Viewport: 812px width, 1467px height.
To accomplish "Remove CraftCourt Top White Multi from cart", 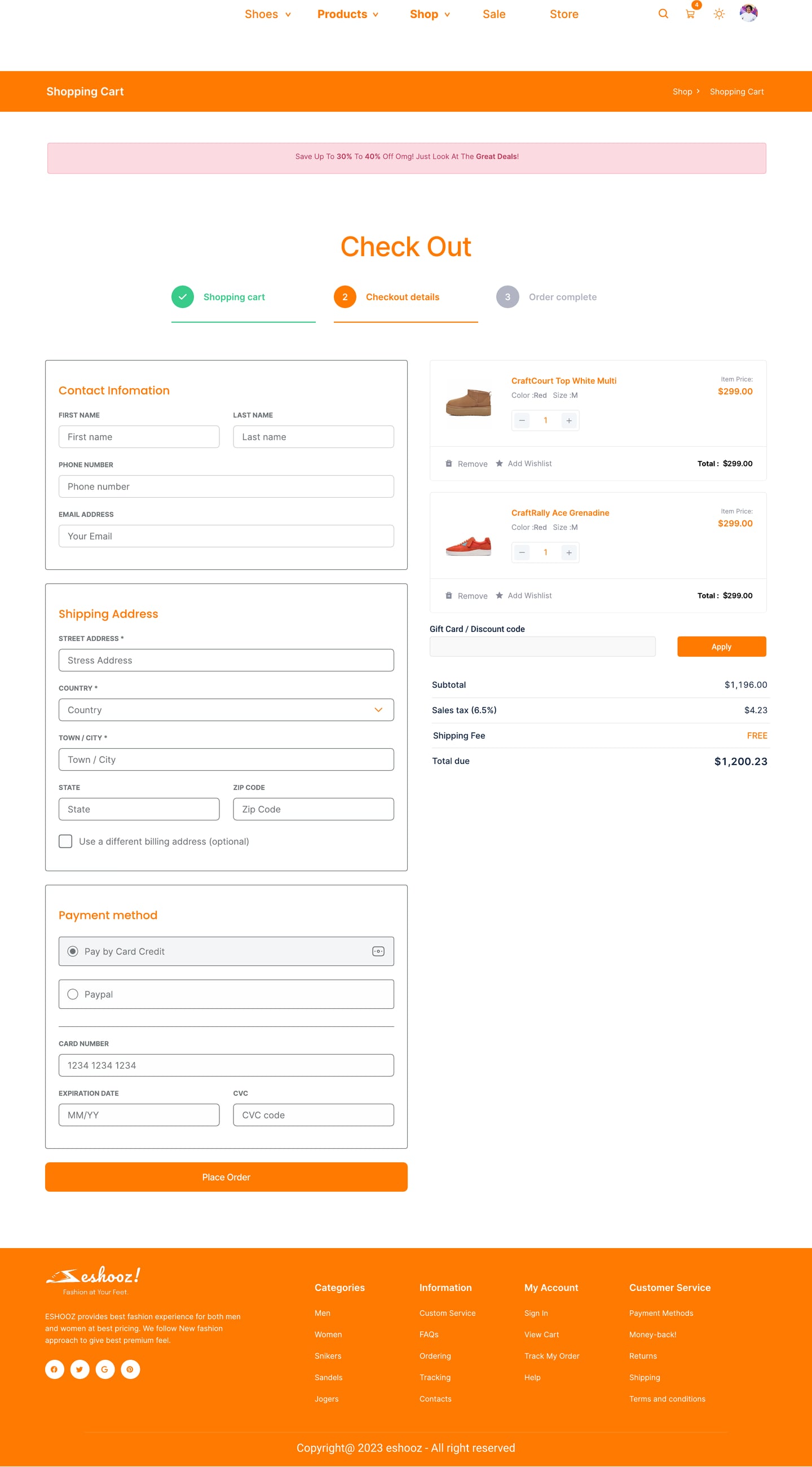I will tap(466, 464).
